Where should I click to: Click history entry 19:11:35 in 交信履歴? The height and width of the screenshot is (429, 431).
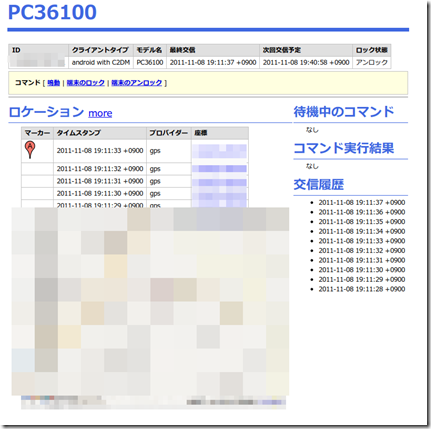[362, 222]
